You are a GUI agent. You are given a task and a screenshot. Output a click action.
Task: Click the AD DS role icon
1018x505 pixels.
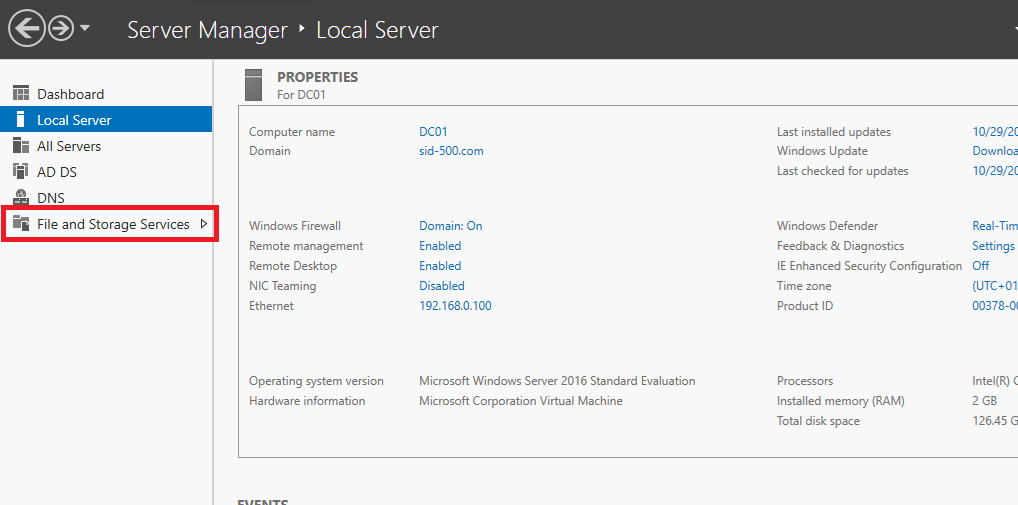click(21, 172)
